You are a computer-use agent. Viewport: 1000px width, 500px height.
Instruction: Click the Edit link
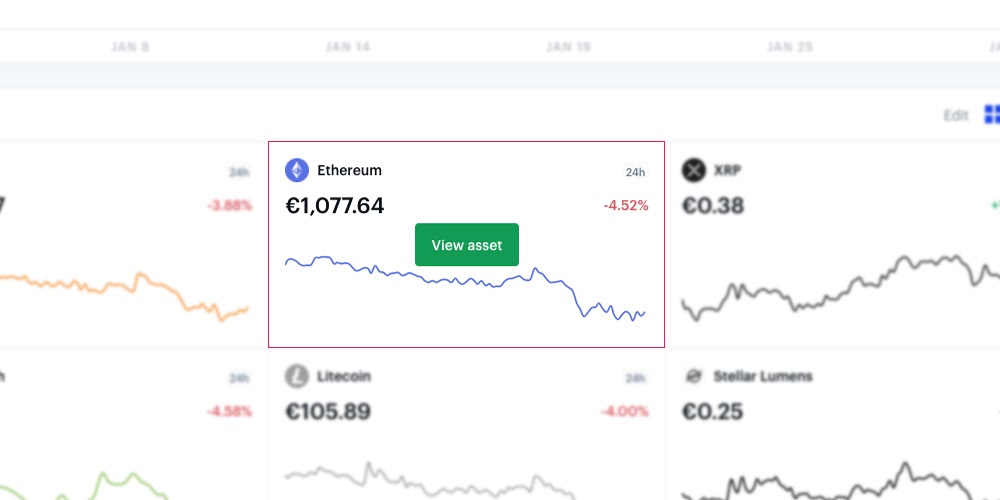[x=956, y=115]
